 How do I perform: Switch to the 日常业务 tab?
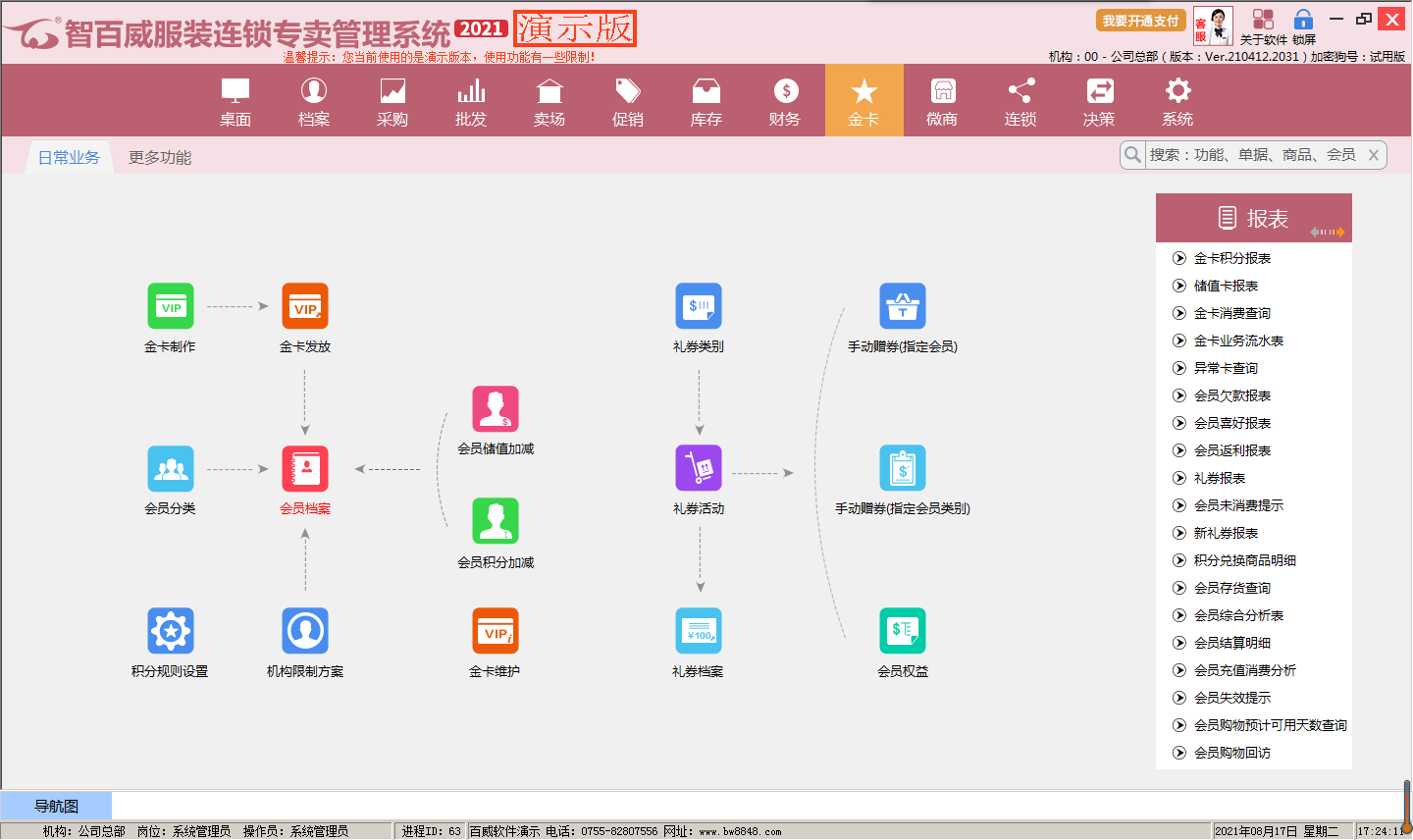pyautogui.click(x=69, y=158)
